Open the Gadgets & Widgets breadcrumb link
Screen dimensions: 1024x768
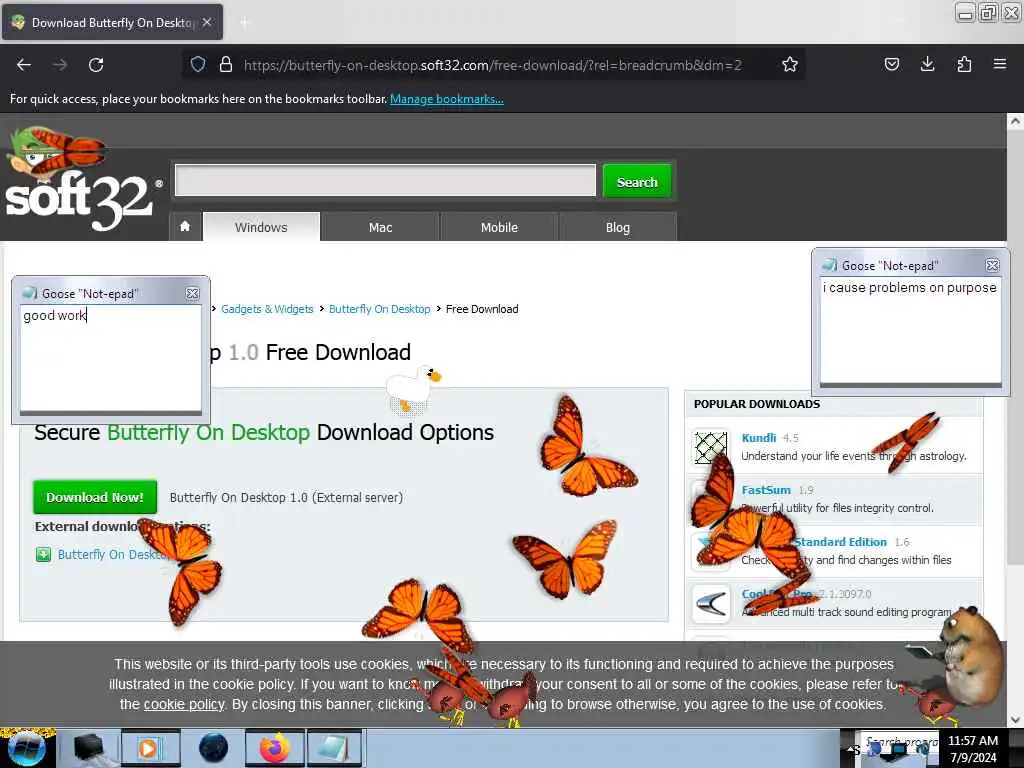pos(267,309)
